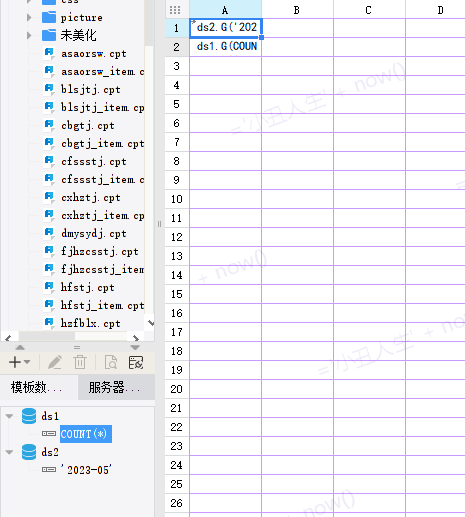The width and height of the screenshot is (465, 517).
Task: Select the ds2 database icon
Action: click(x=29, y=452)
